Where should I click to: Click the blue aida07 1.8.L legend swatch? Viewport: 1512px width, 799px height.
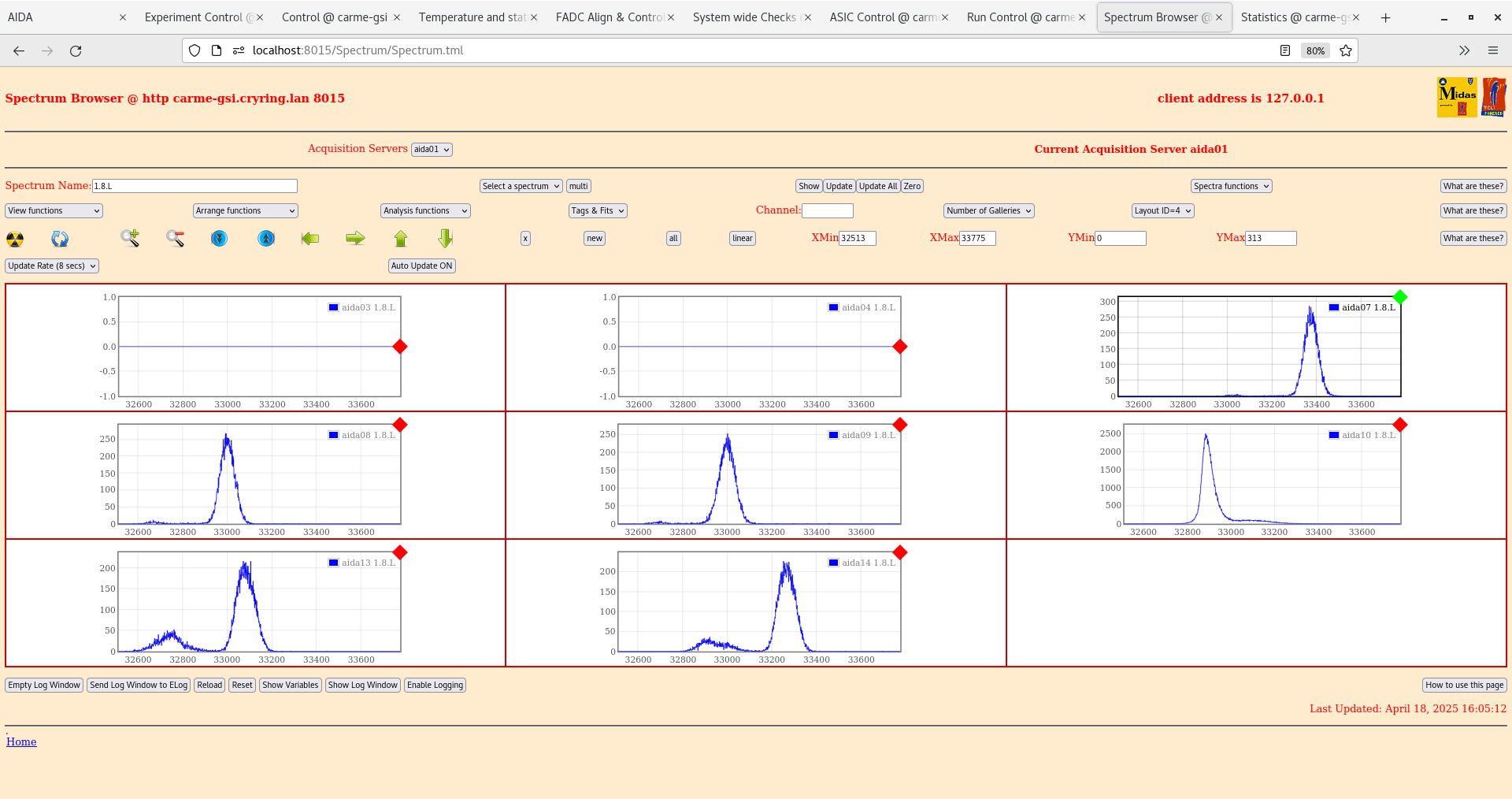pyautogui.click(x=1334, y=307)
